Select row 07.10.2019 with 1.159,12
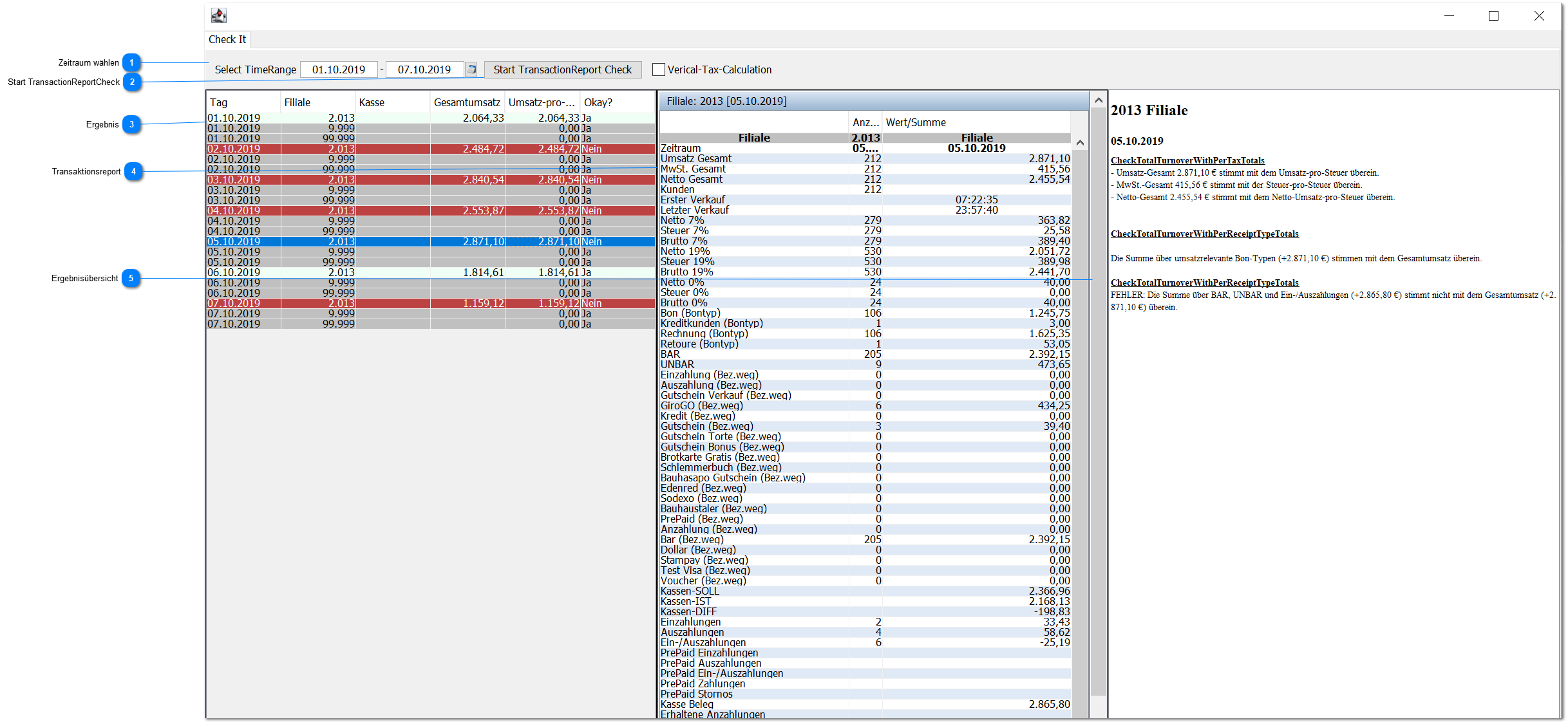Viewport: 1568px width, 724px height. pos(431,303)
